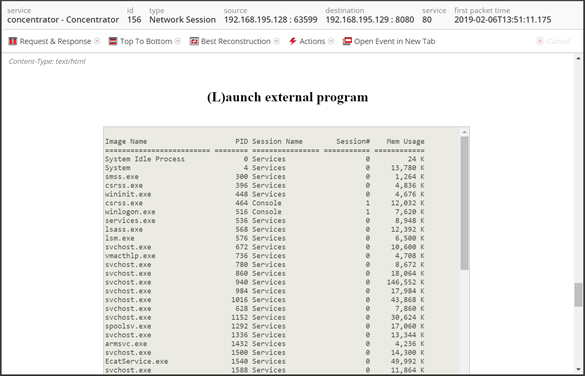Click the lsass.exe process row
The width and height of the screenshot is (585, 376).
[x=265, y=229]
